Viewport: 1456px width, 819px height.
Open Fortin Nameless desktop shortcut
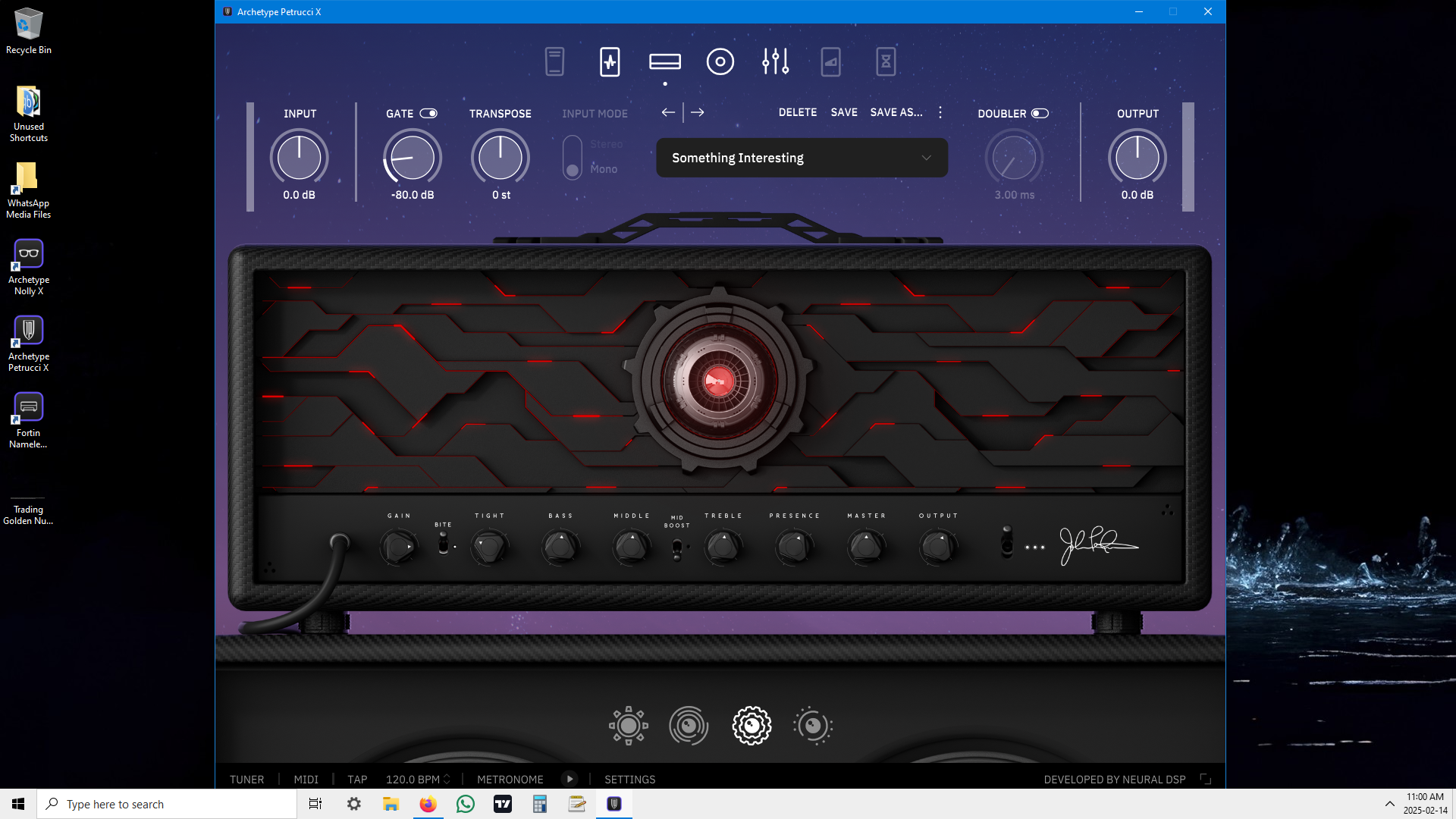[x=29, y=421]
